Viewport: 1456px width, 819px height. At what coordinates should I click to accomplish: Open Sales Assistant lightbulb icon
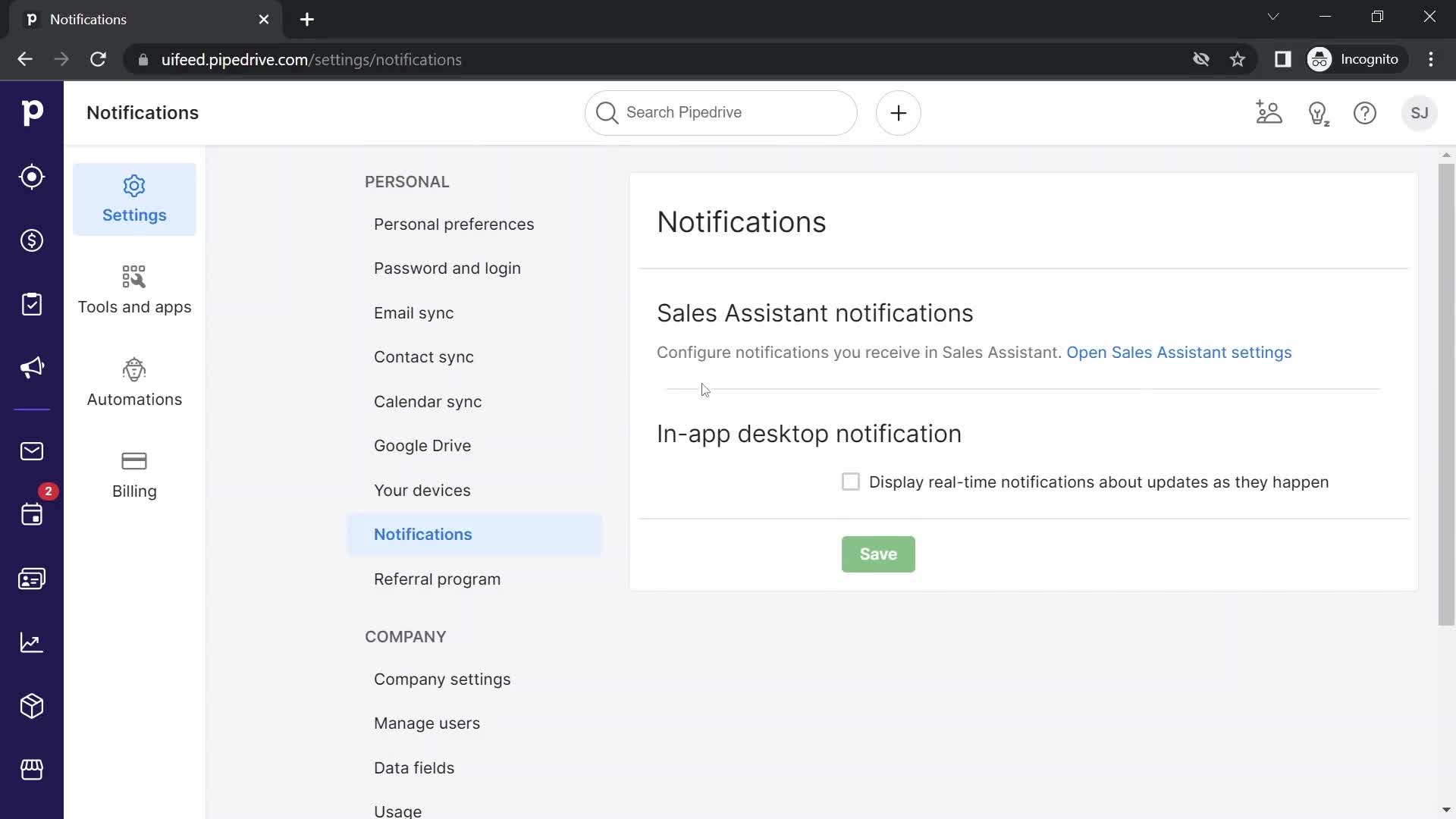coord(1319,114)
